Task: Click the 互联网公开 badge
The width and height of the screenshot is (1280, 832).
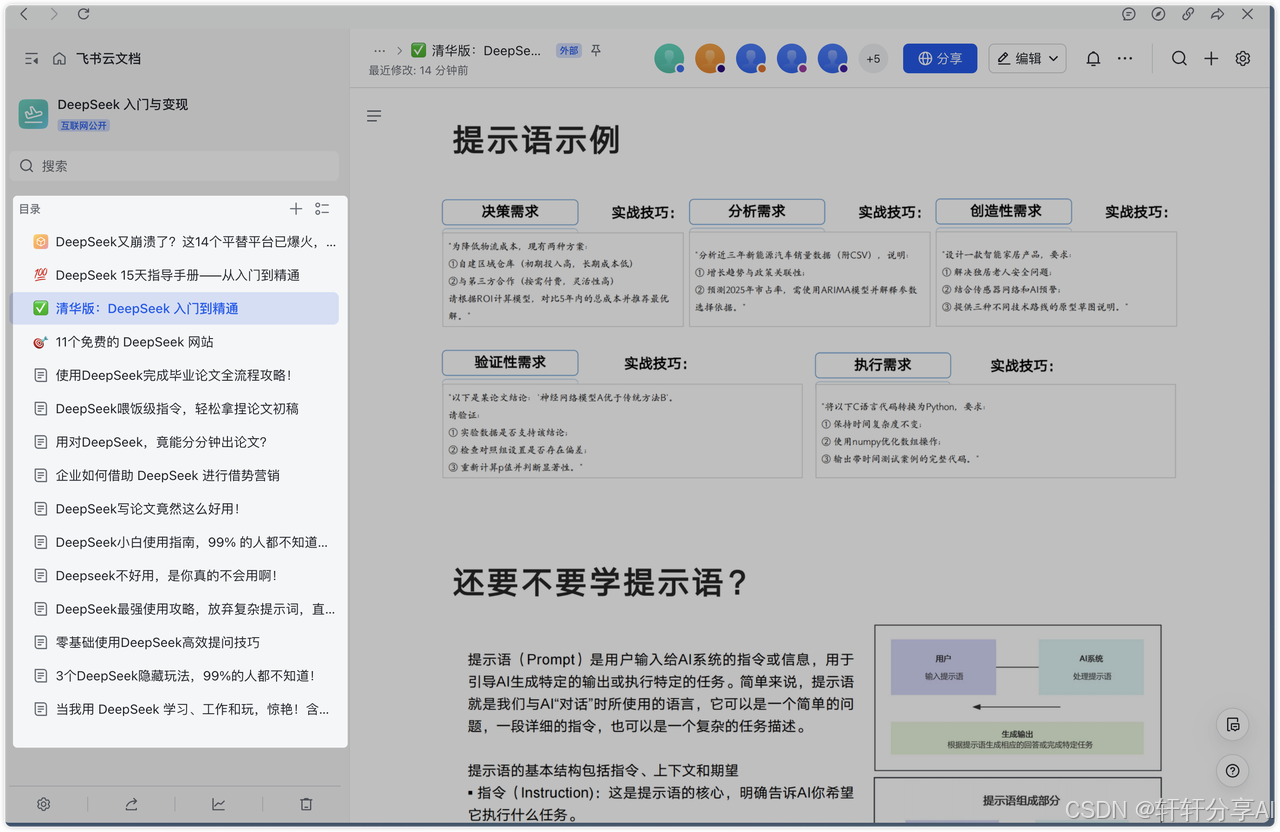Action: (x=84, y=126)
